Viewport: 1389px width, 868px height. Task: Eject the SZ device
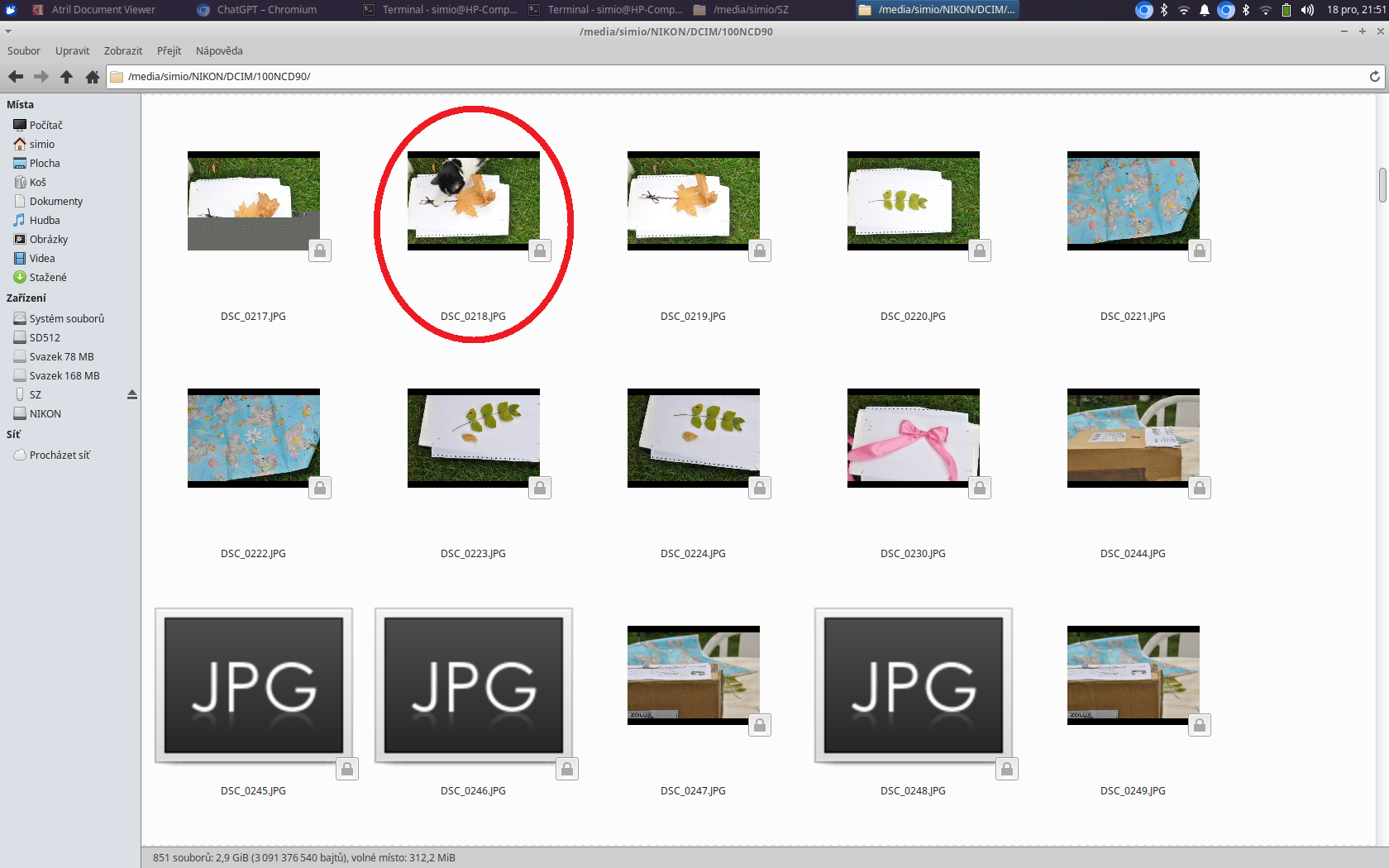click(x=131, y=395)
